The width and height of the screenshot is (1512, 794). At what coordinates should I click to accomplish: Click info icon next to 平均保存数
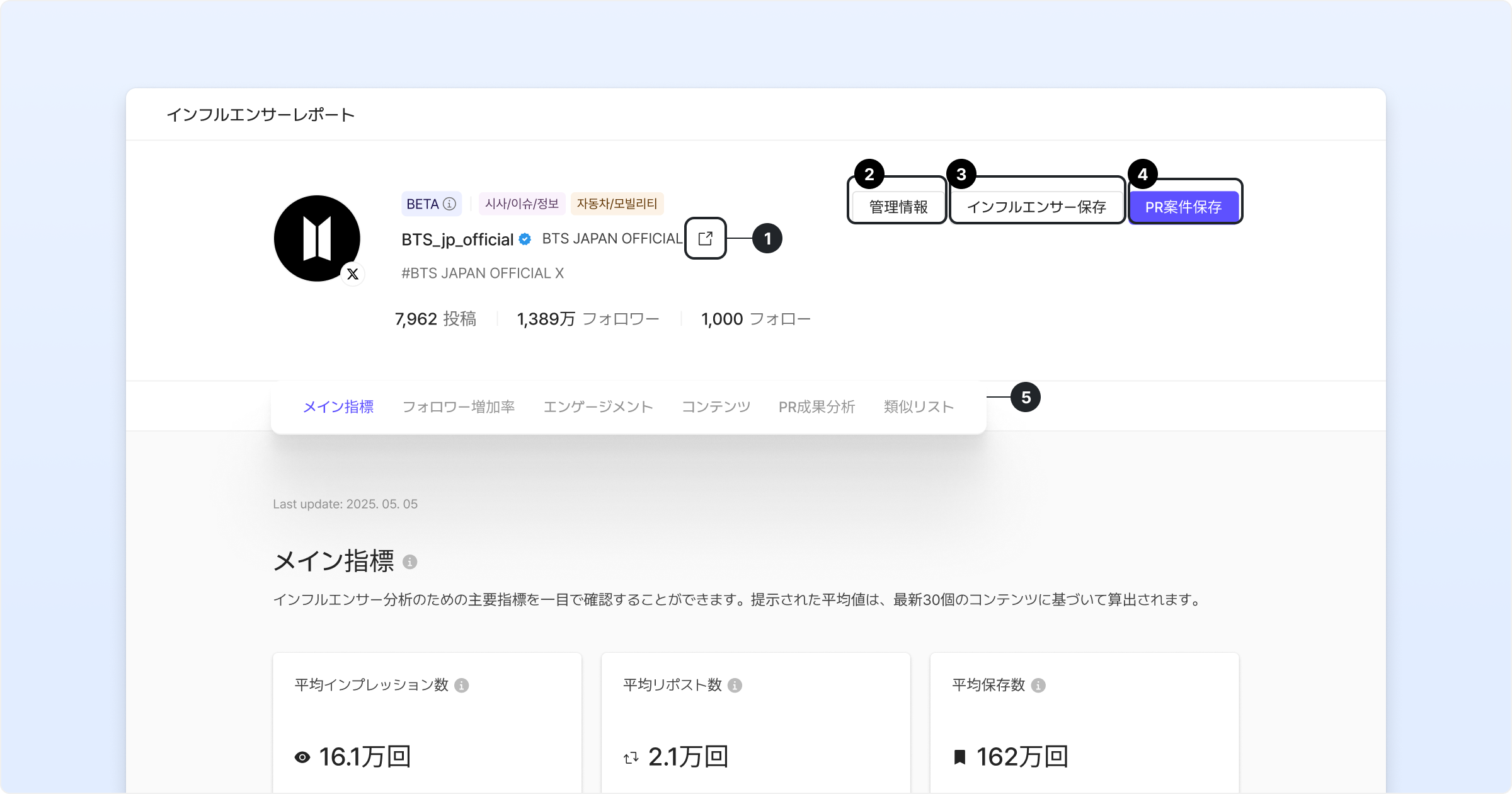pyautogui.click(x=1038, y=685)
